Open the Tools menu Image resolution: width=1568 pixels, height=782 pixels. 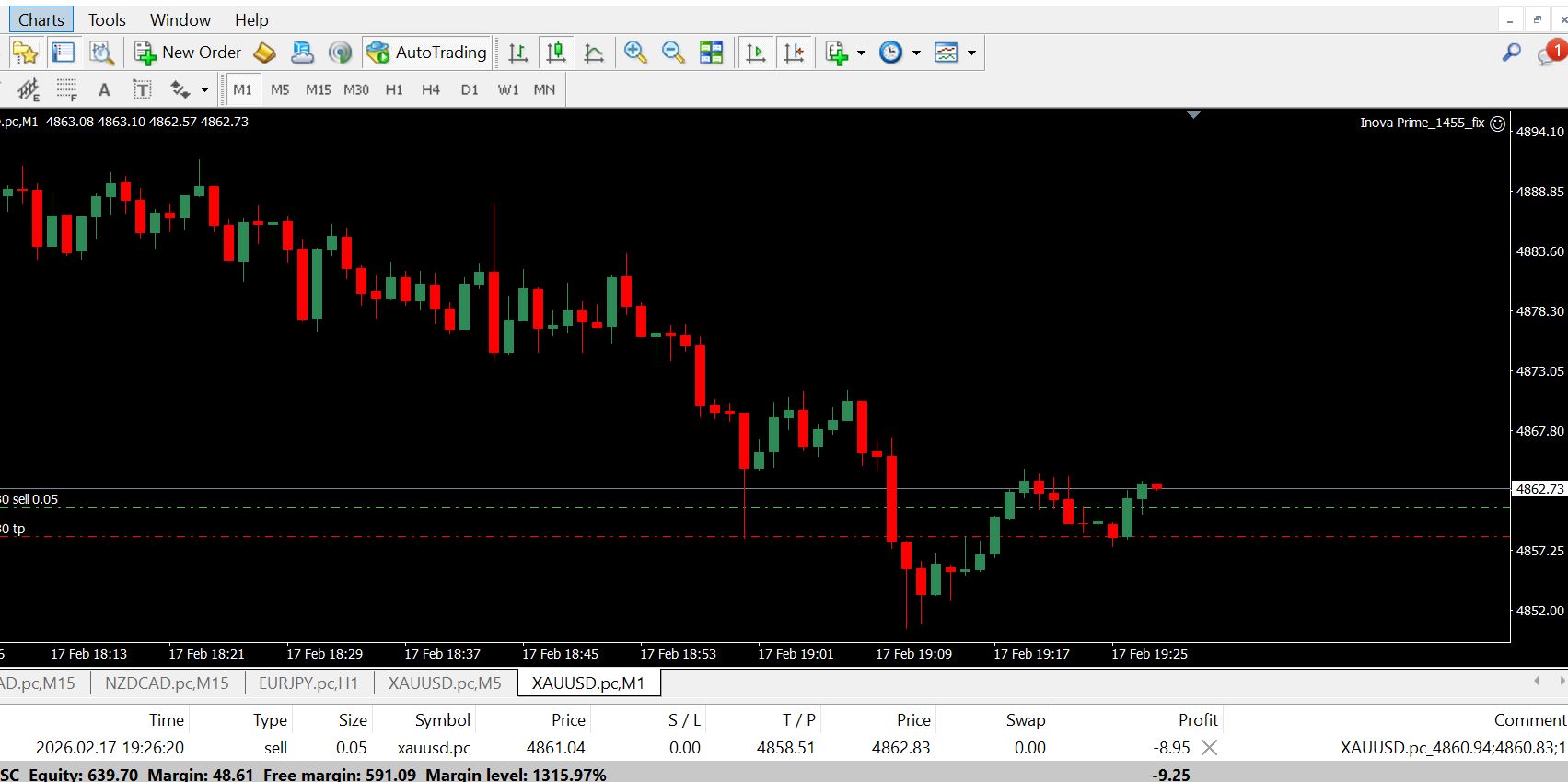pos(107,19)
